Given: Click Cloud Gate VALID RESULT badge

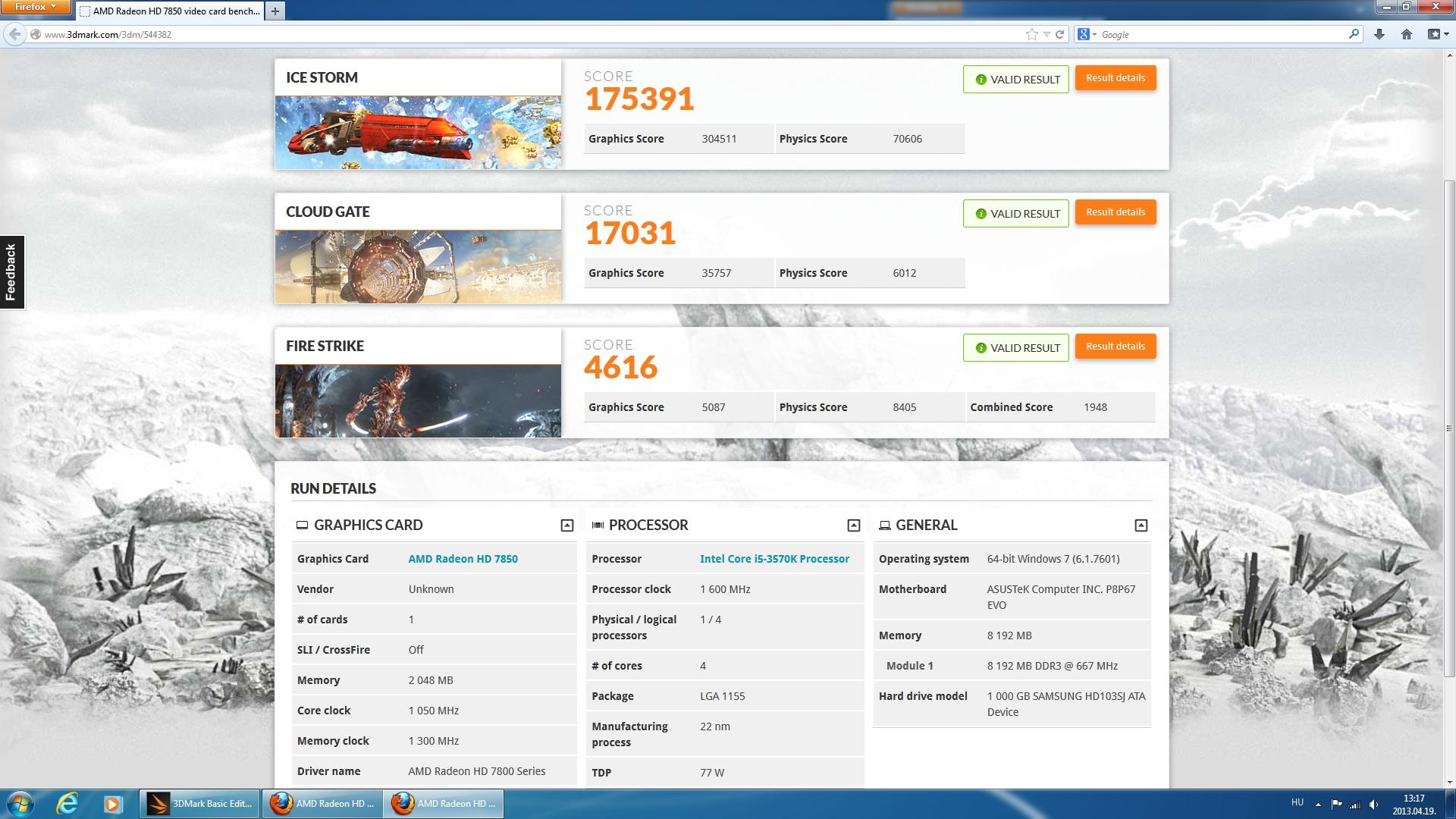Looking at the screenshot, I should tap(1016, 214).
